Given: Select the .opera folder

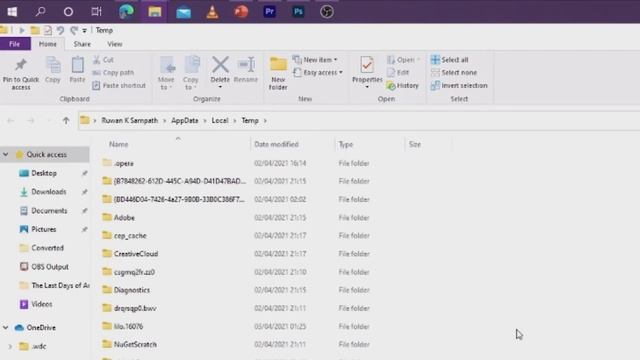Looking at the screenshot, I should coord(124,163).
